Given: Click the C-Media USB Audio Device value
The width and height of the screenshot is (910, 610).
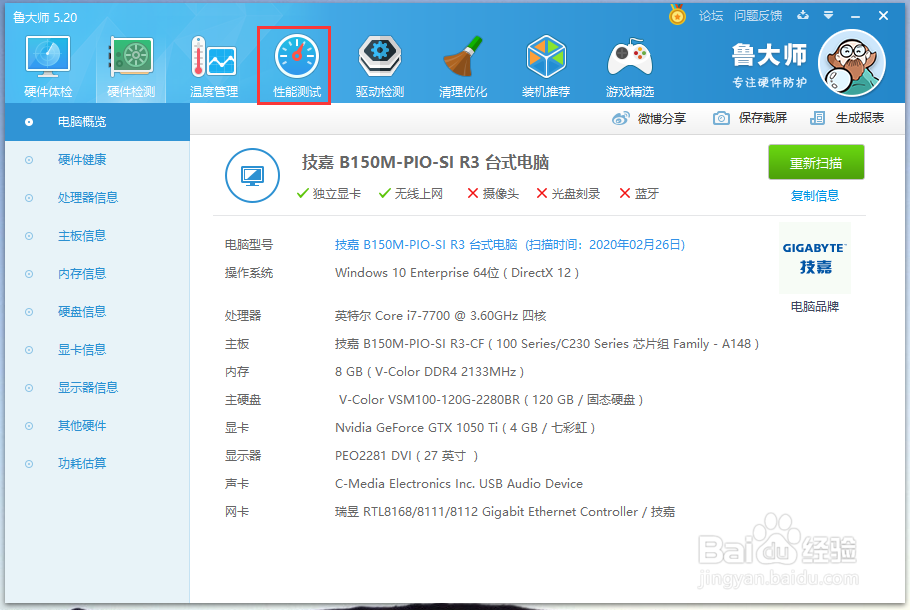Looking at the screenshot, I should click(x=458, y=483).
